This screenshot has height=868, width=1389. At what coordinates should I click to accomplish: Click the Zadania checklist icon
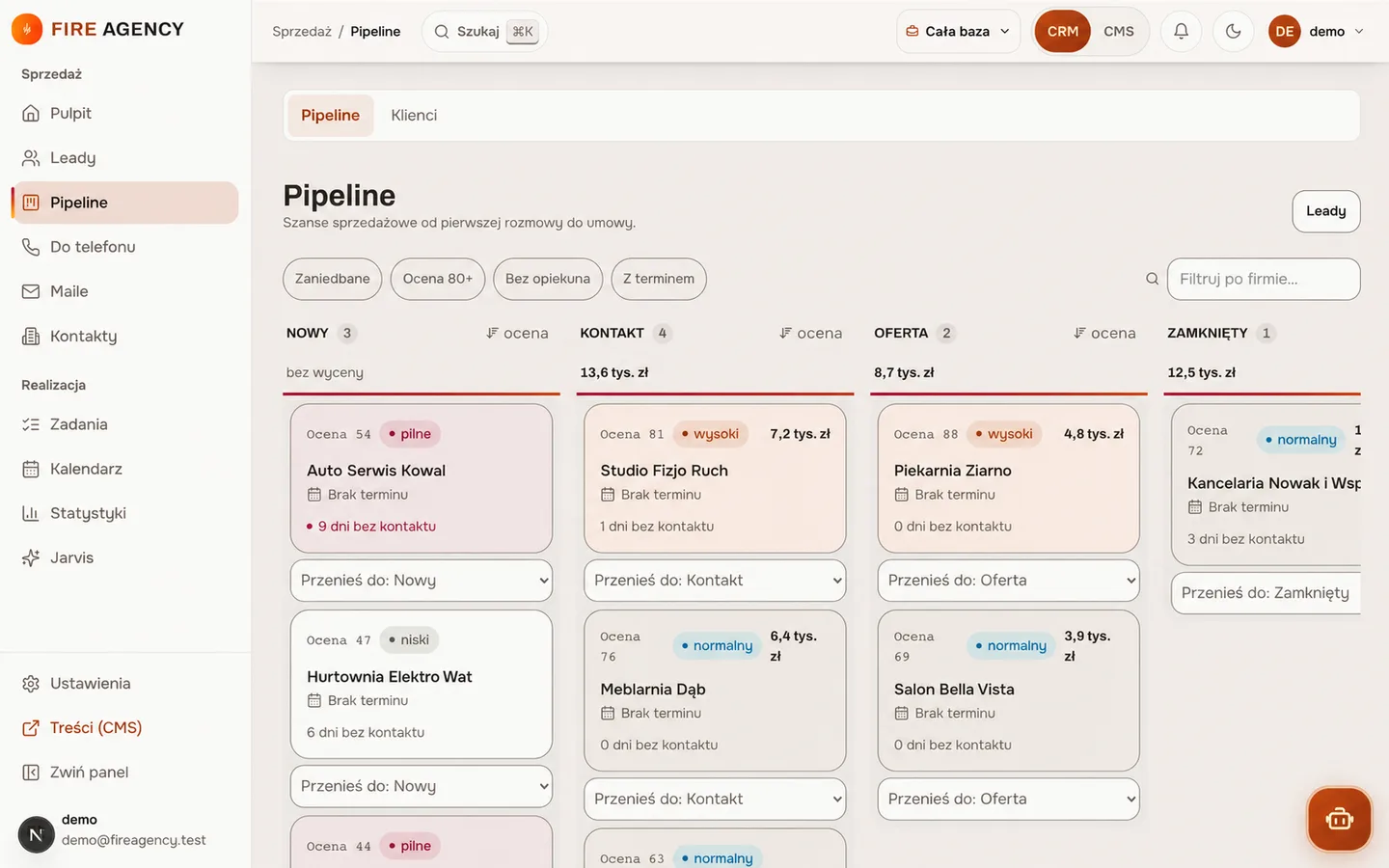31,424
